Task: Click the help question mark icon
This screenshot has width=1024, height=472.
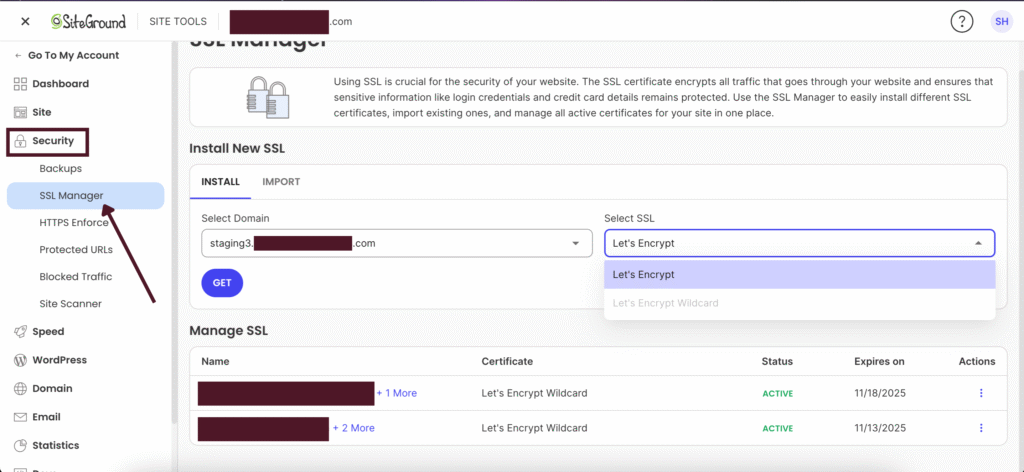Action: 962,22
